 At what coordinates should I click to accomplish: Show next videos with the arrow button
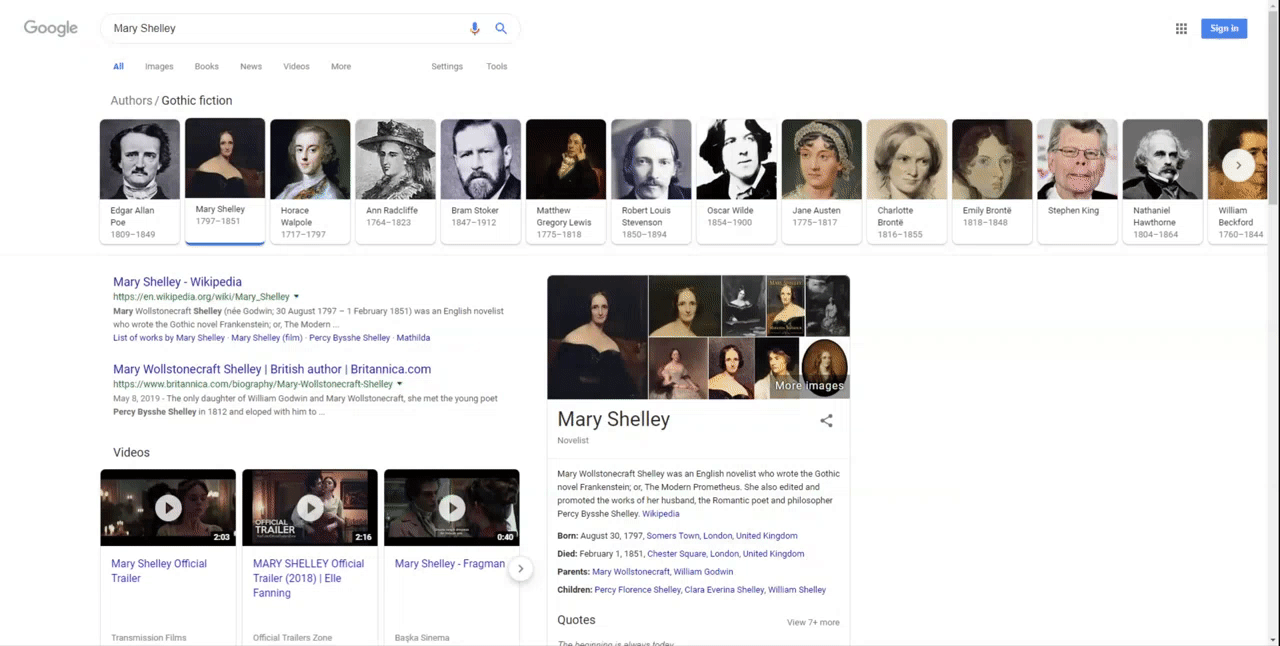pos(520,569)
